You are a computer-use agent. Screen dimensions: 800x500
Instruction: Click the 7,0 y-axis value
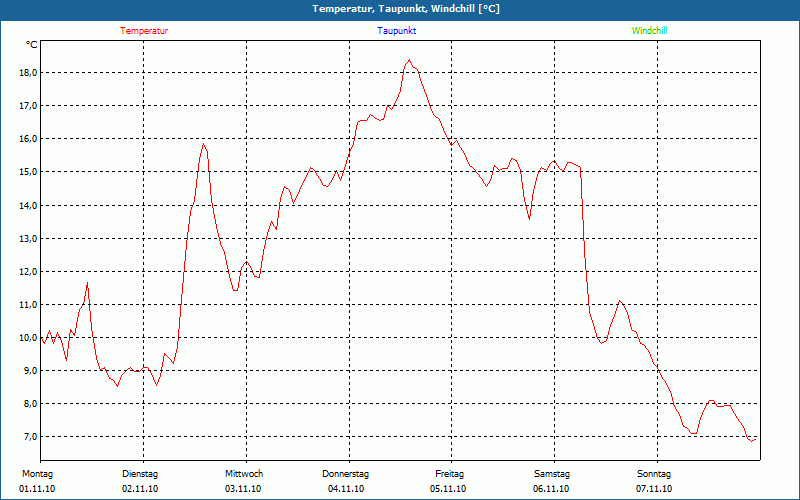coord(31,437)
